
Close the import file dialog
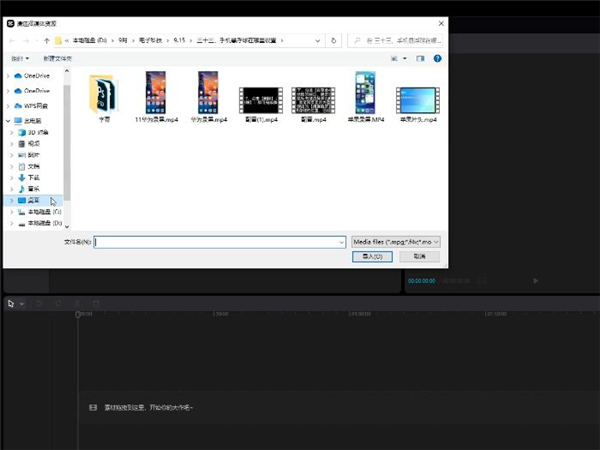click(441, 23)
